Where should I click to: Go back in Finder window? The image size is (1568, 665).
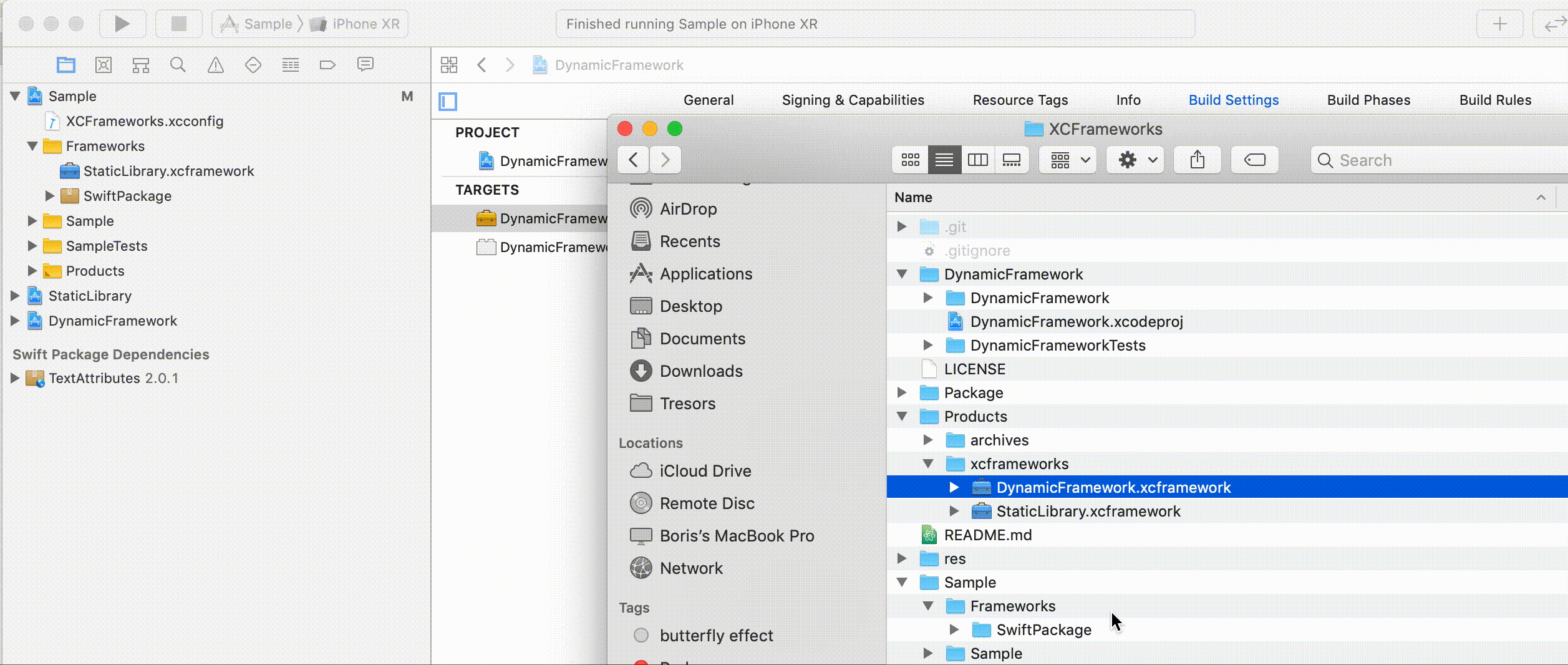click(x=633, y=160)
